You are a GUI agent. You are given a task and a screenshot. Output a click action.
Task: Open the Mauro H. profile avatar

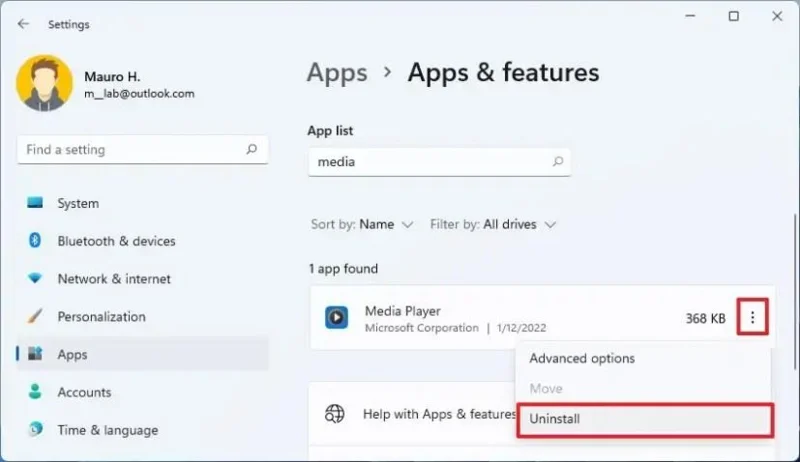[44, 83]
